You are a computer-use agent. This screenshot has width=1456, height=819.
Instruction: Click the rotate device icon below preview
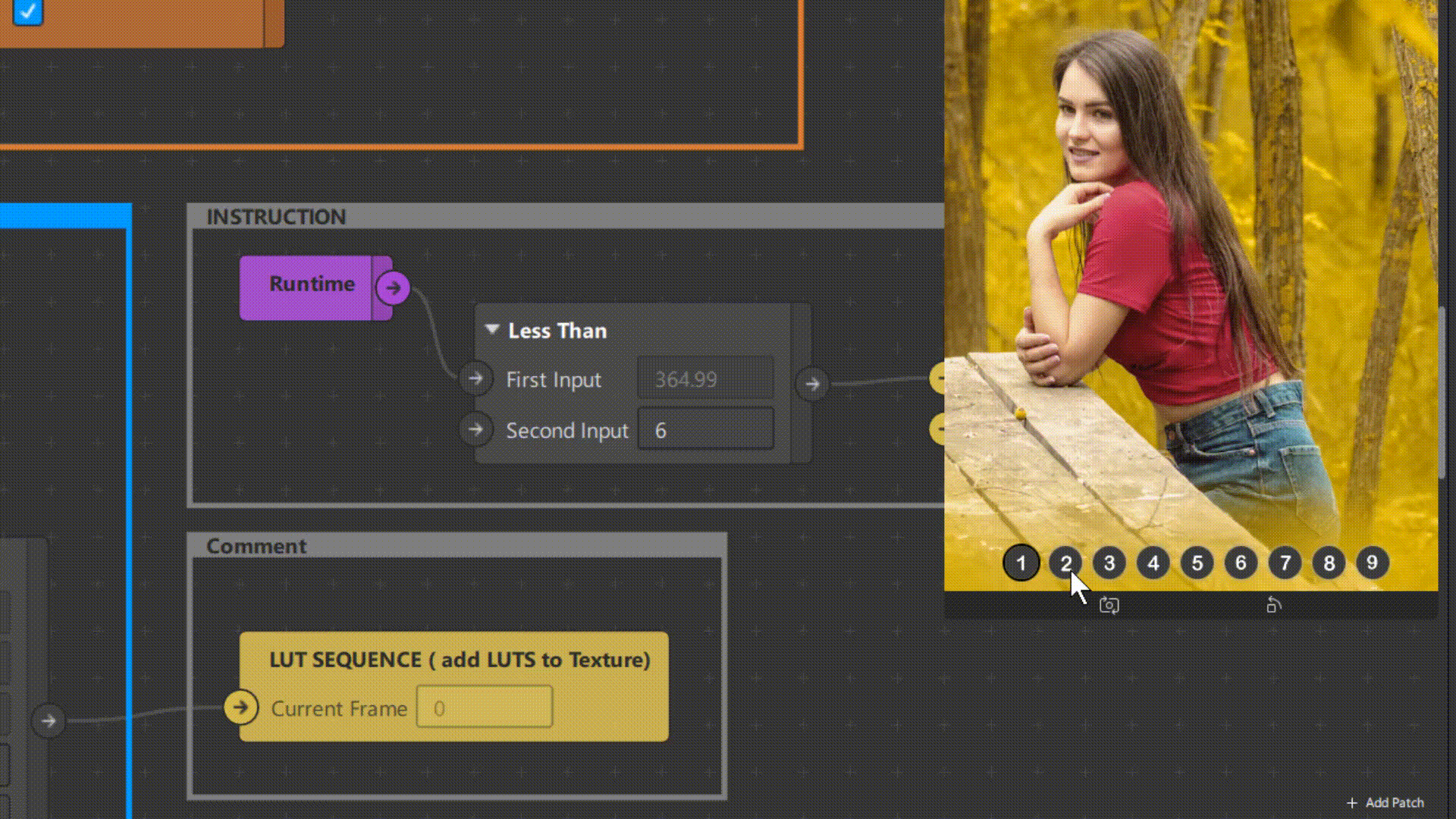[1273, 605]
